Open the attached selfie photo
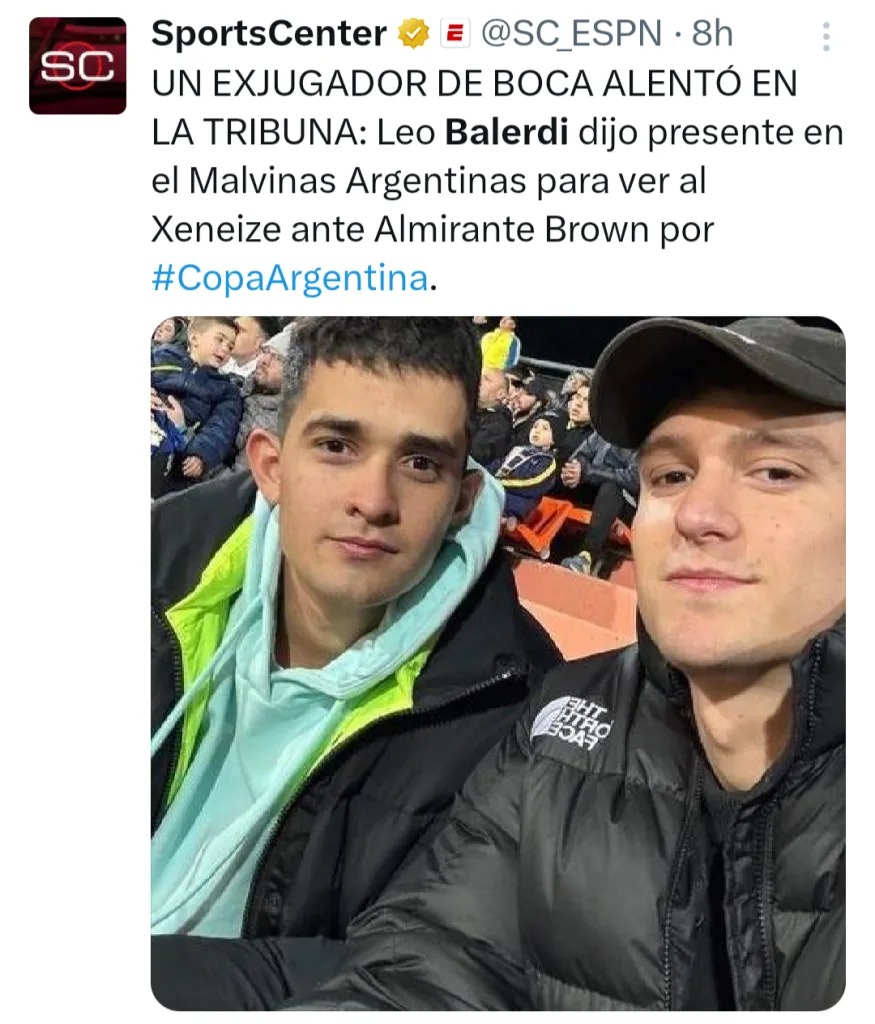This screenshot has width=875, height=1024. pyautogui.click(x=498, y=664)
